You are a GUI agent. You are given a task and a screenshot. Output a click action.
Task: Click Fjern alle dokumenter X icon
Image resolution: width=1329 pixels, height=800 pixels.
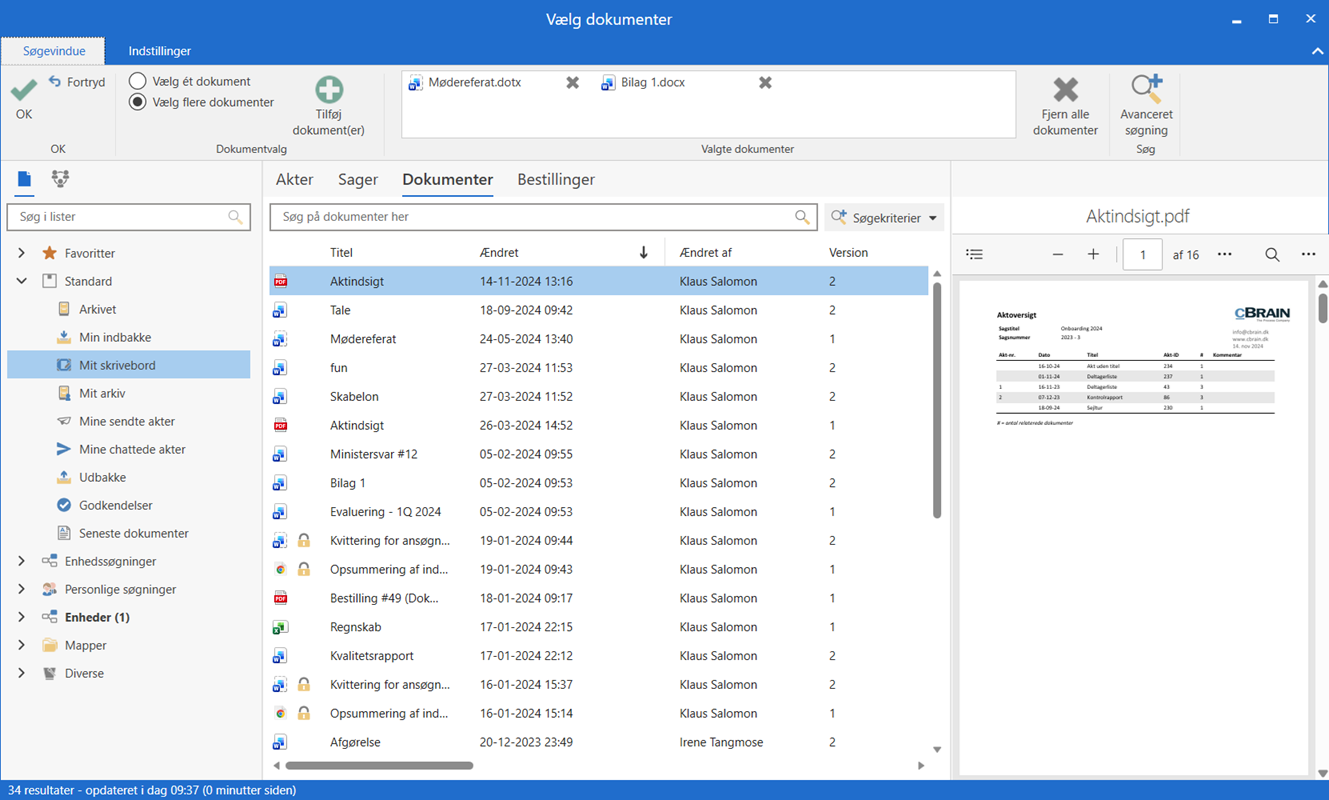pos(1065,90)
